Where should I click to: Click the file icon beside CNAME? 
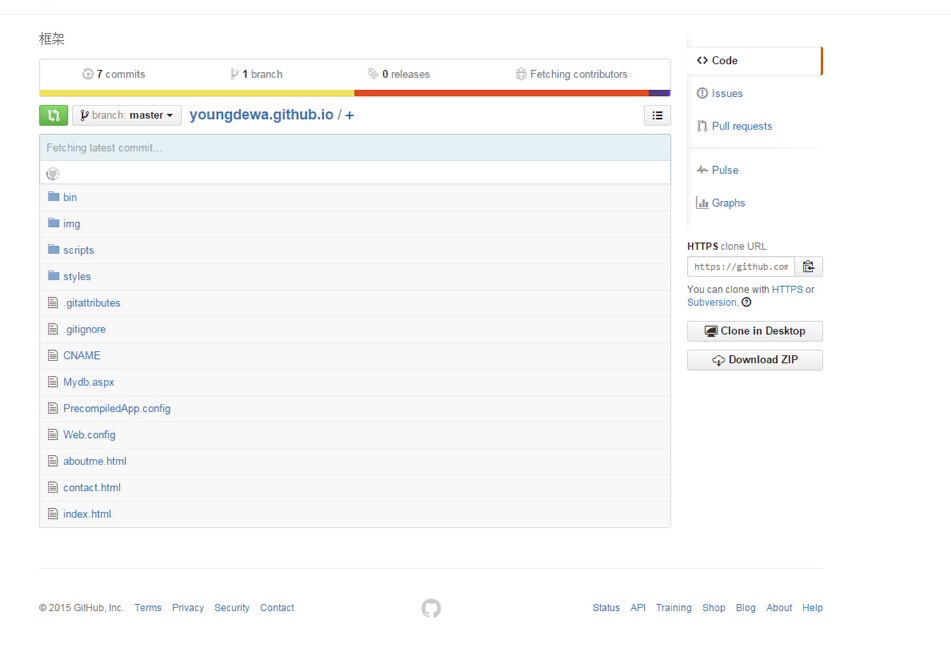(x=53, y=355)
